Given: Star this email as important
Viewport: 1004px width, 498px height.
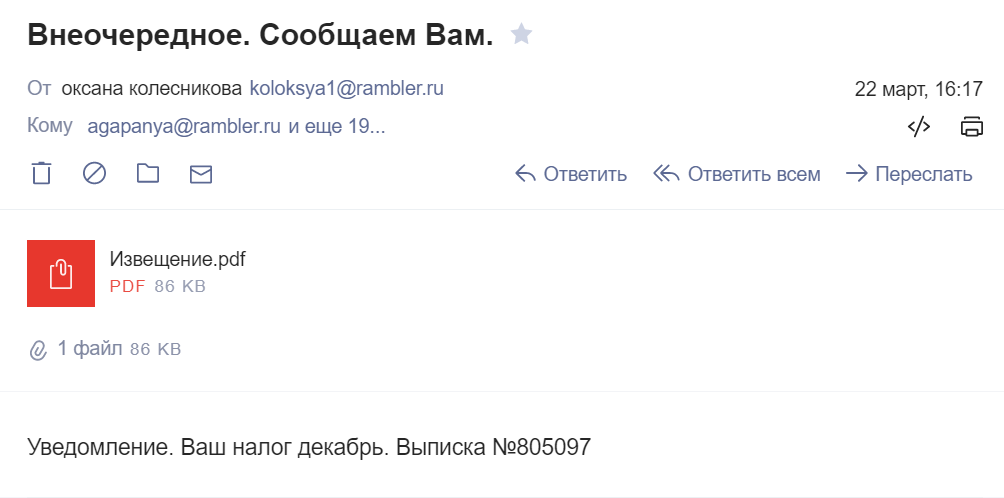Looking at the screenshot, I should click(521, 35).
